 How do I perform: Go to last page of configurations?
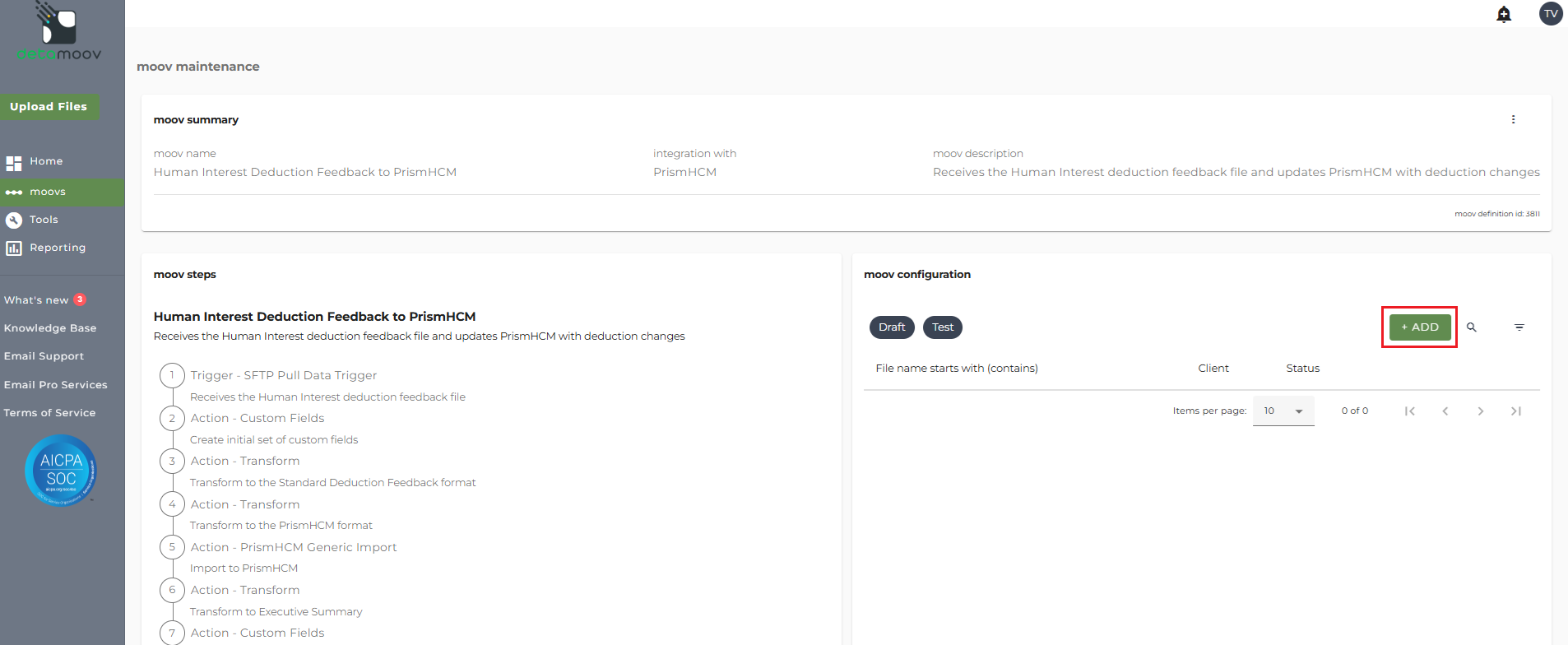coord(1516,411)
